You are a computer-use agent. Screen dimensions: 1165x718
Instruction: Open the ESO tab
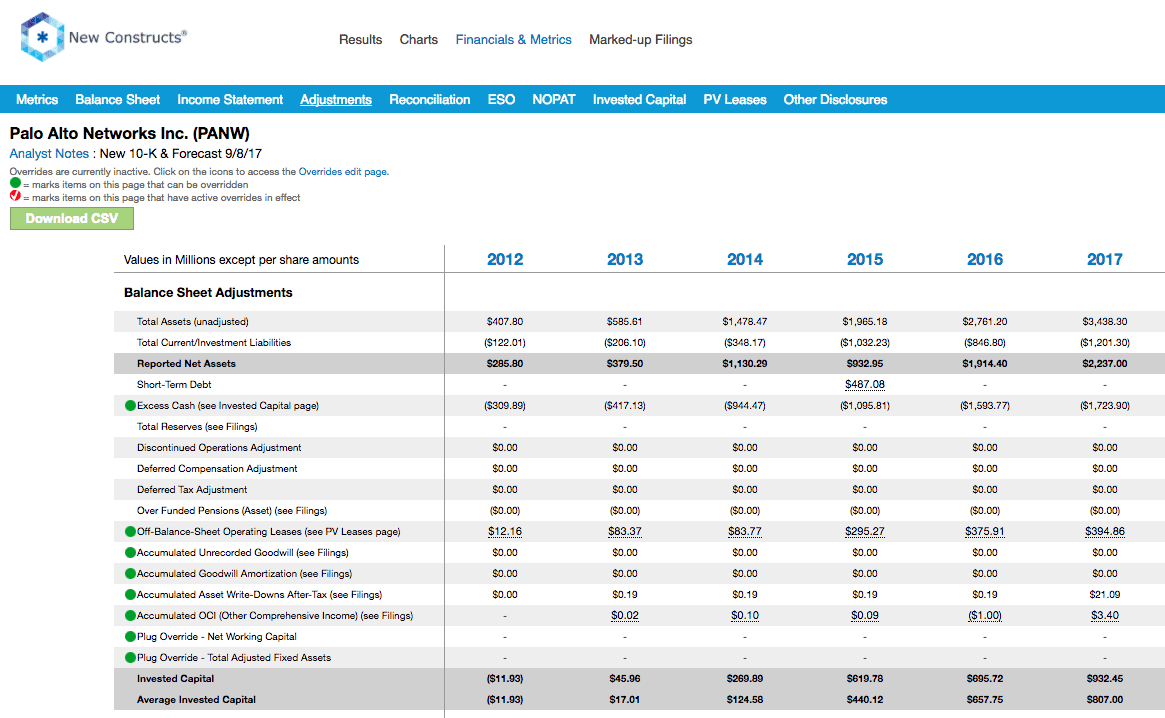[502, 100]
